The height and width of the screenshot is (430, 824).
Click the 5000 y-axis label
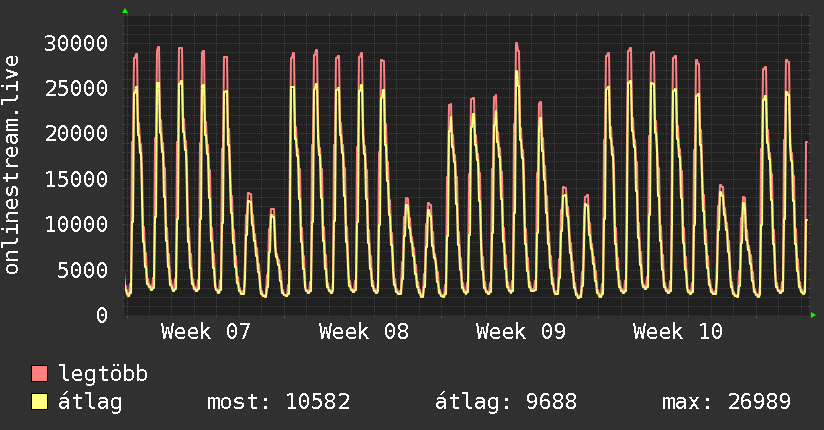(83, 270)
